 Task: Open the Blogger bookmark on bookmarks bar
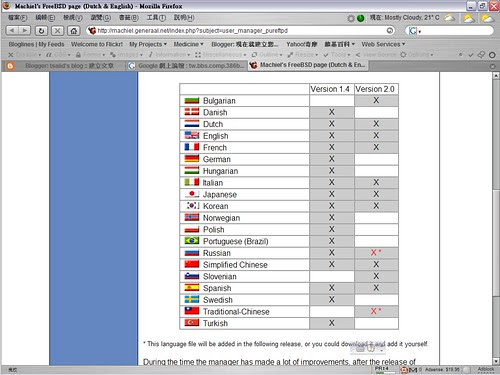point(245,44)
